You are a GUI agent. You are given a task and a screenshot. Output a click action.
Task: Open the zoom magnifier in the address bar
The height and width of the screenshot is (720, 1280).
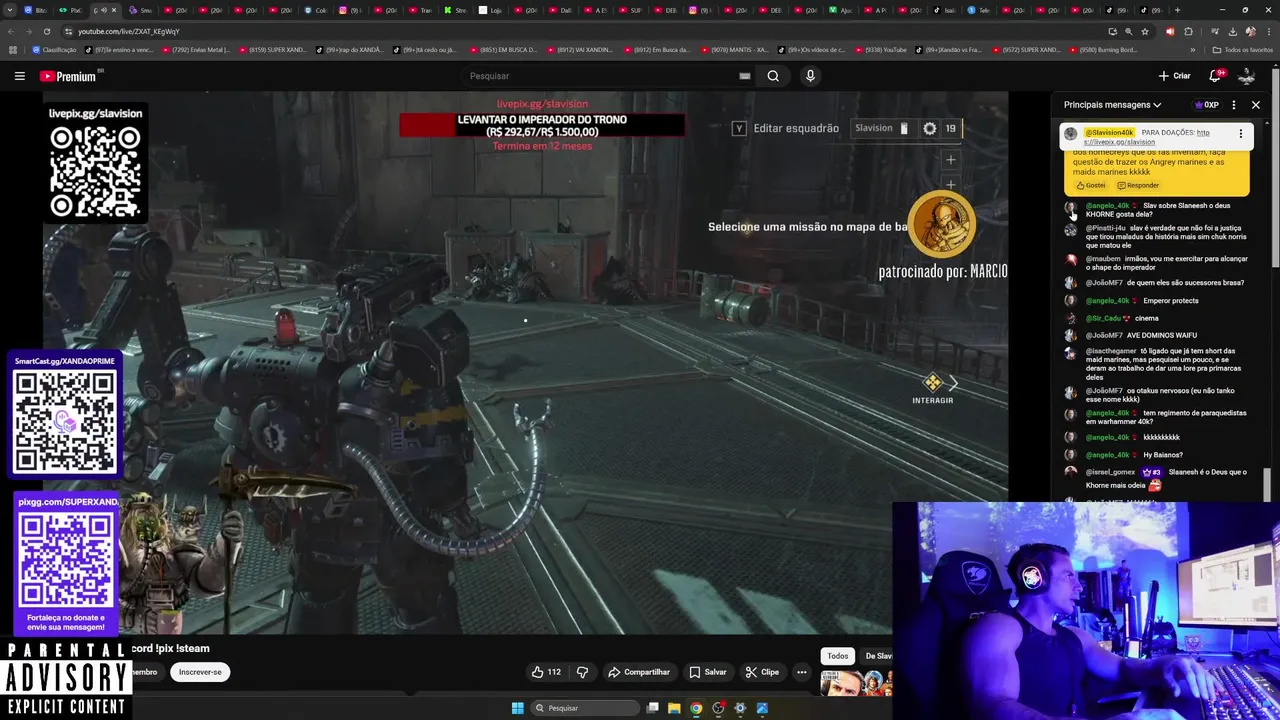point(1128,31)
